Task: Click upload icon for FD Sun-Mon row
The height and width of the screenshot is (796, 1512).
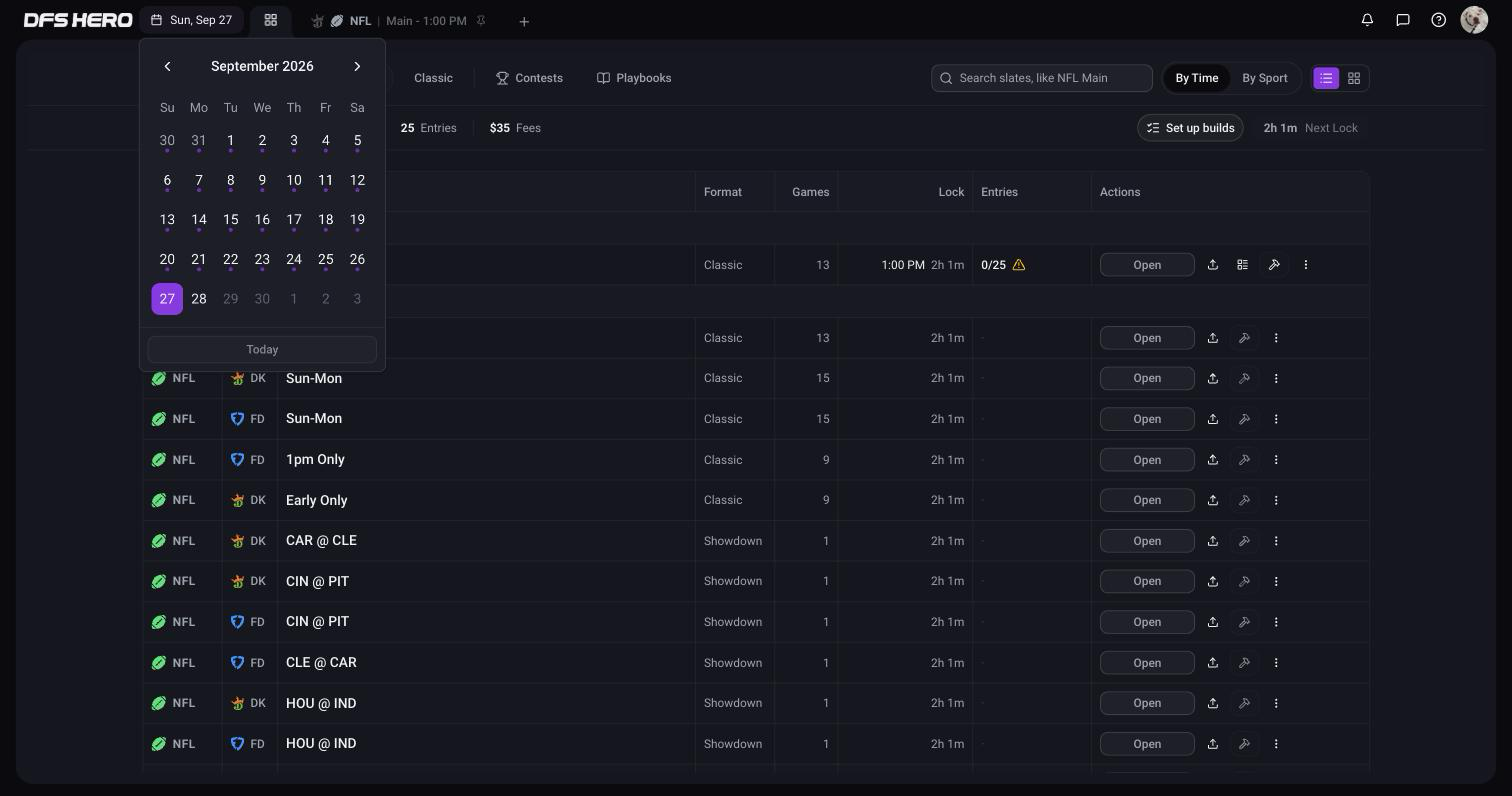Action: coord(1213,419)
